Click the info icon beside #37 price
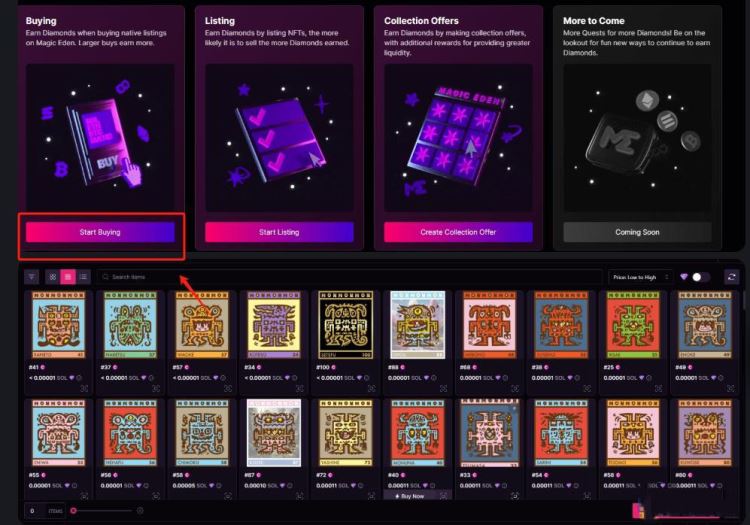Image resolution: width=750 pixels, height=525 pixels. pos(151,378)
